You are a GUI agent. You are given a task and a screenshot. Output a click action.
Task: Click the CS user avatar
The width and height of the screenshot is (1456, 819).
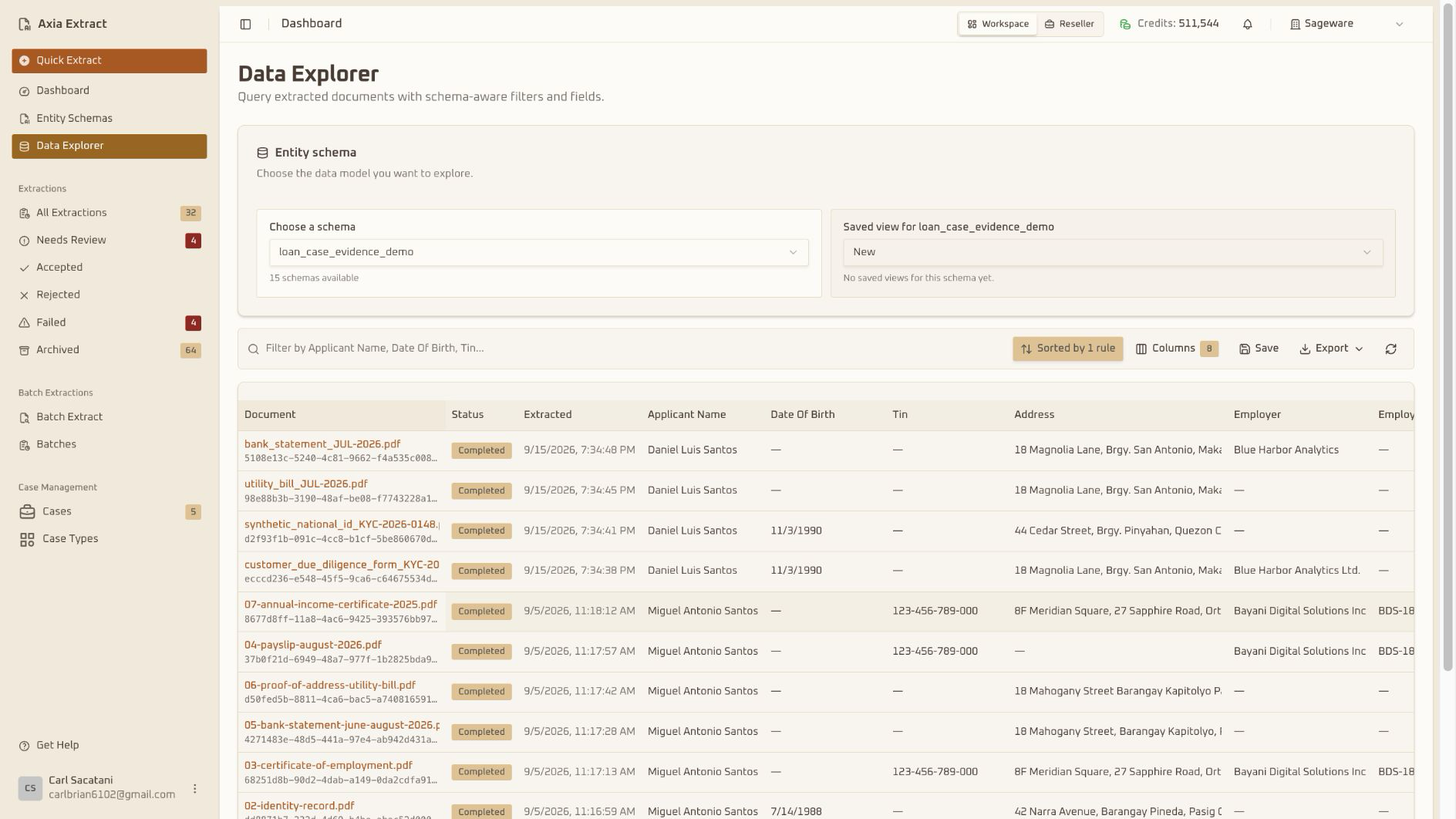(x=30, y=788)
